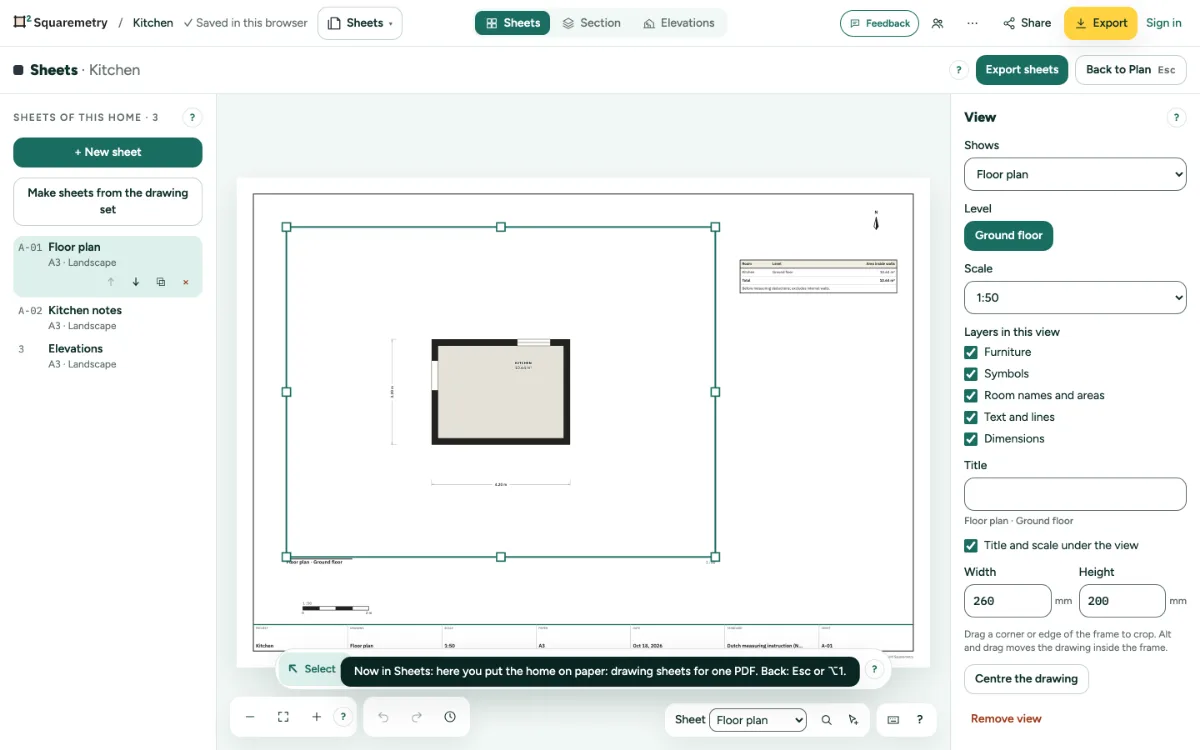The width and height of the screenshot is (1200, 750).
Task: Select the Elevations sheet in list
Action: tap(108, 356)
